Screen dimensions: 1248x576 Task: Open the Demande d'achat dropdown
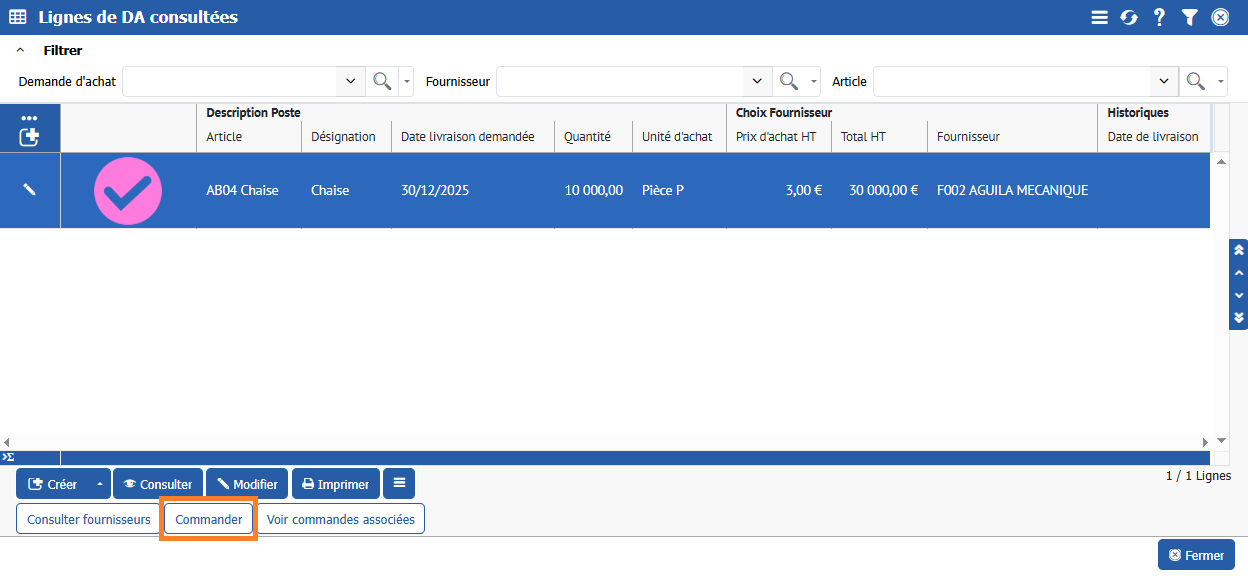point(350,81)
